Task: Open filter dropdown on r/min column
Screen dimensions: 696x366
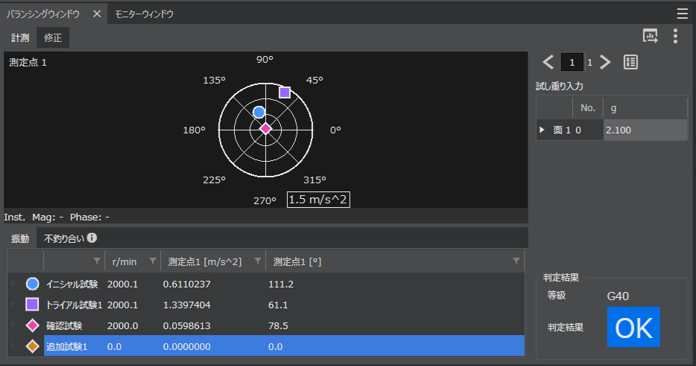Action: point(153,261)
